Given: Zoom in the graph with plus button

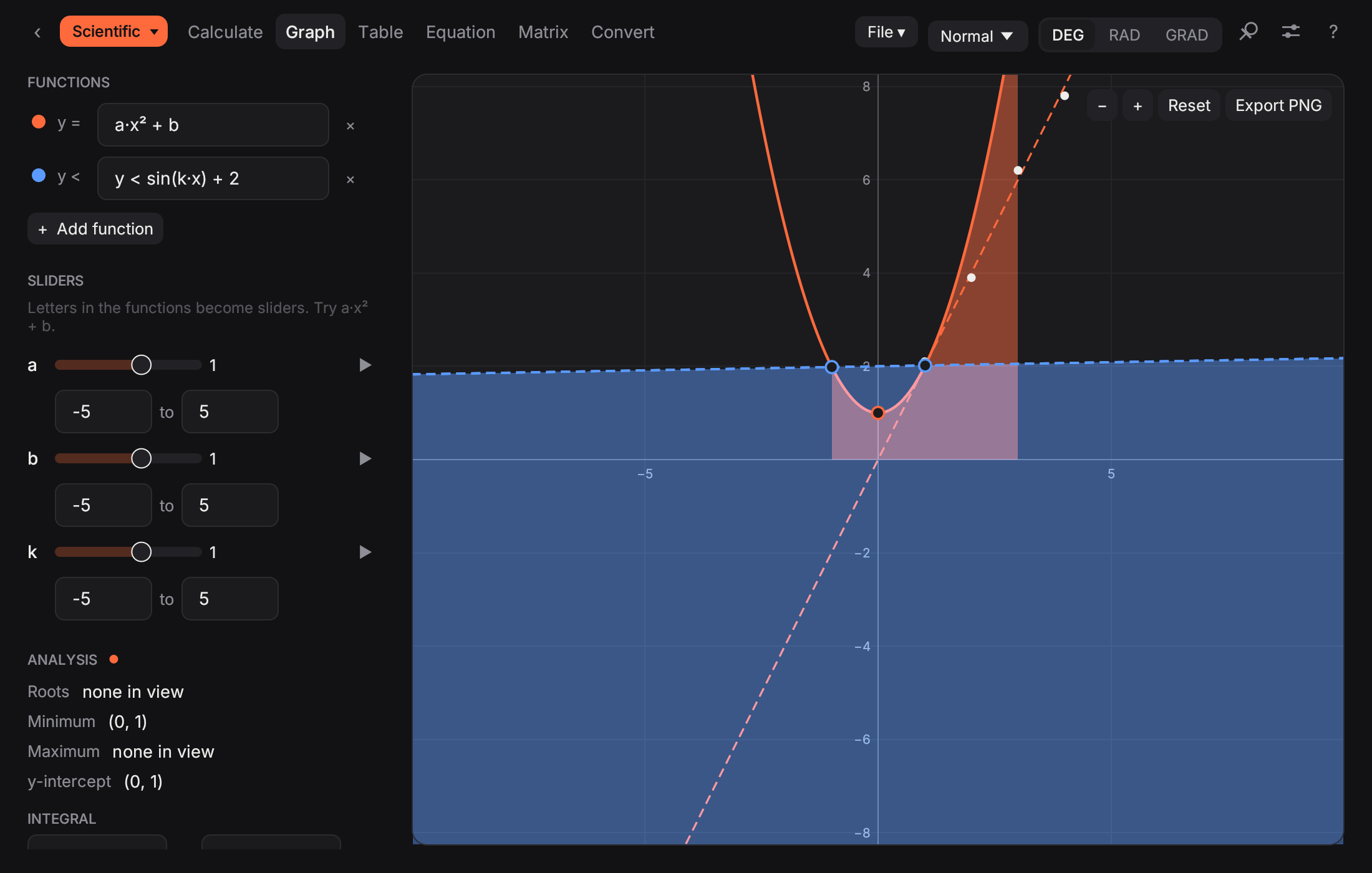Looking at the screenshot, I should pyautogui.click(x=1138, y=105).
